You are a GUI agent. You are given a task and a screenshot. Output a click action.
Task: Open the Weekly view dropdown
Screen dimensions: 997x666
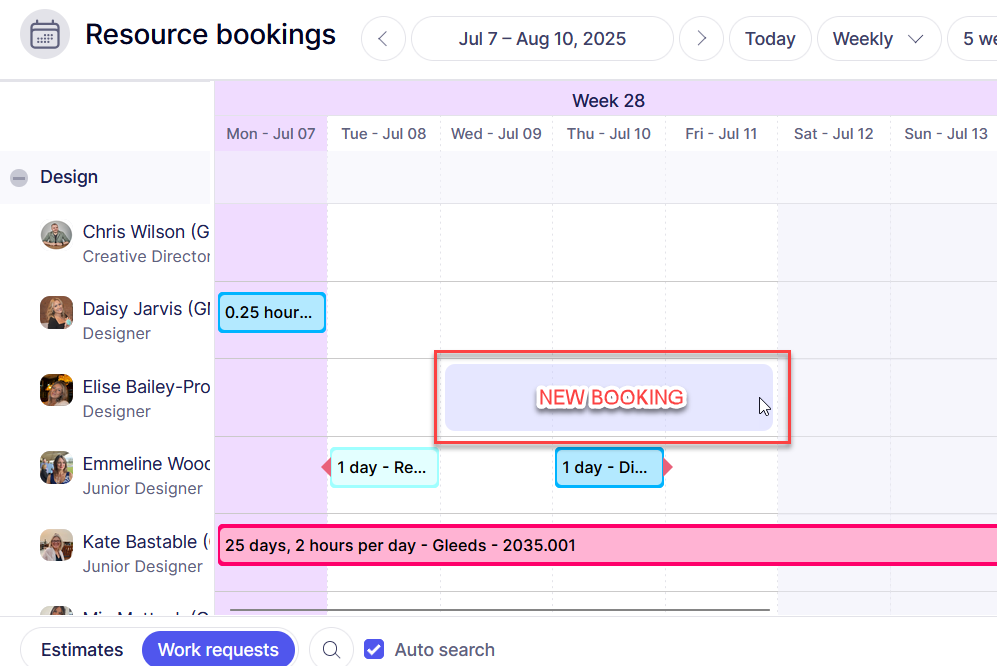[878, 39]
